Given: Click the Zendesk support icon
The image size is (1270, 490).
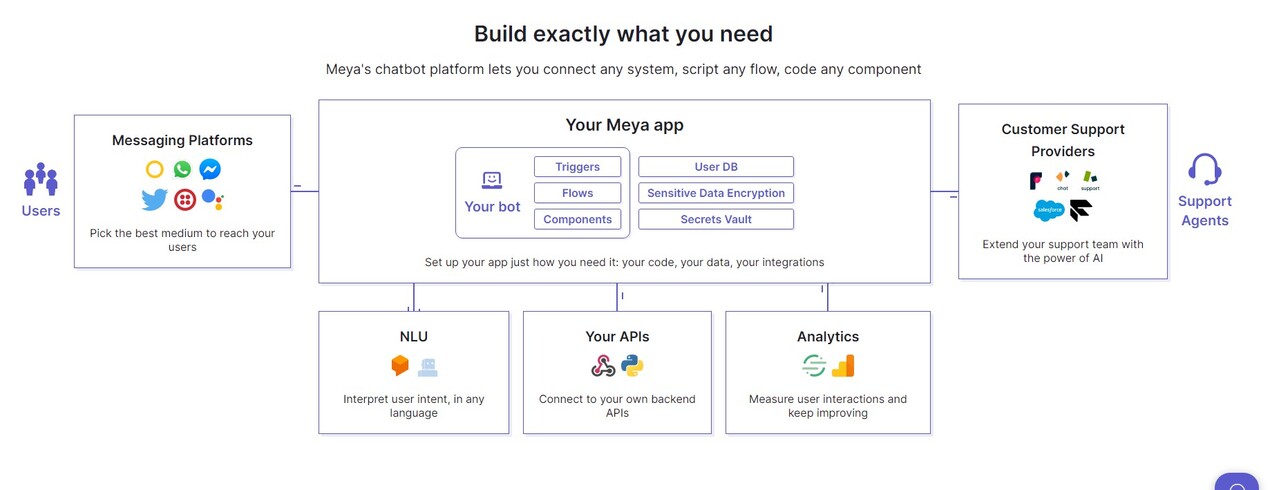Looking at the screenshot, I should pos(1090,180).
